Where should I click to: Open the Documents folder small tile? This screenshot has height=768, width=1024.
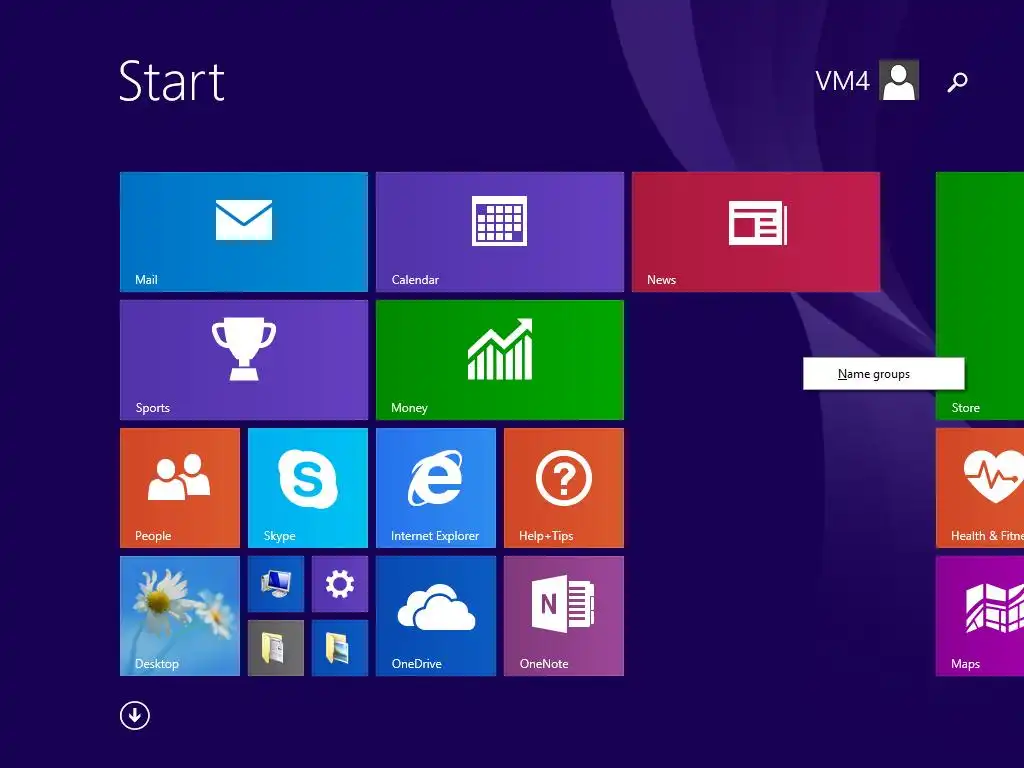[x=276, y=648]
